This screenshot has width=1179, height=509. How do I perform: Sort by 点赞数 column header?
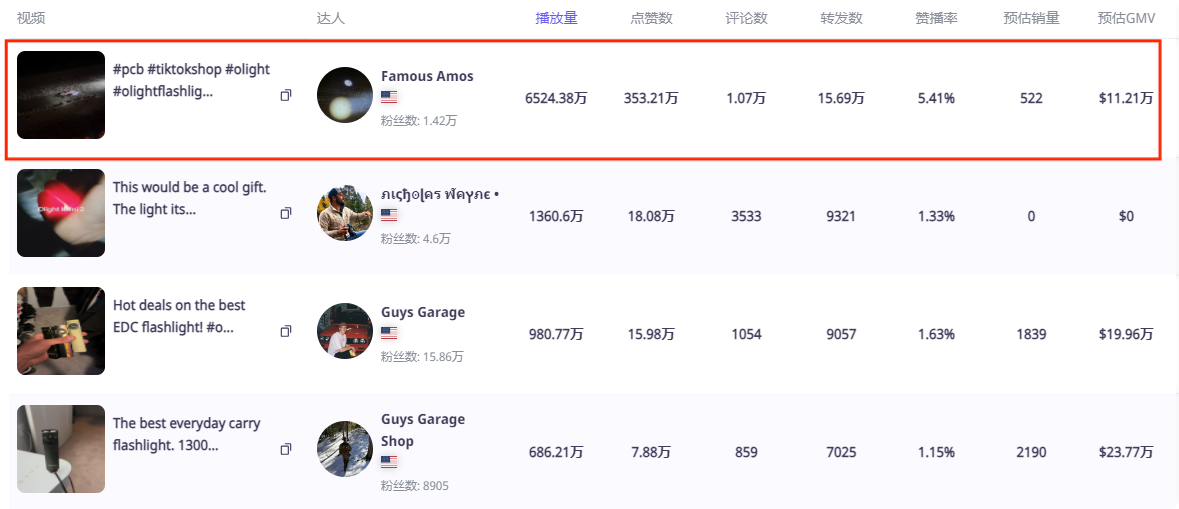651,18
